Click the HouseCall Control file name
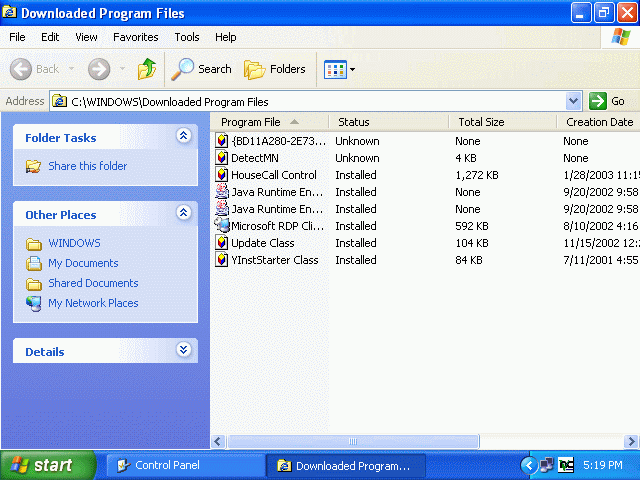 pyautogui.click(x=274, y=175)
